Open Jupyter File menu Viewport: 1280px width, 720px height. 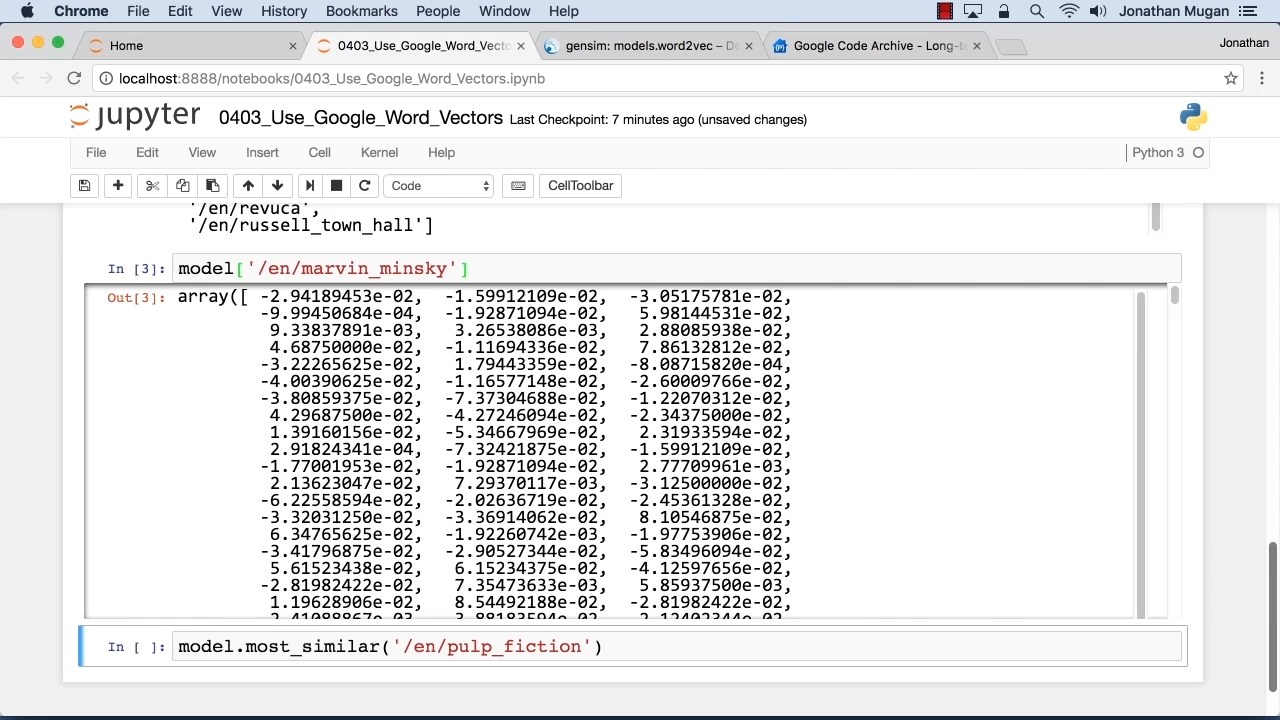[96, 152]
